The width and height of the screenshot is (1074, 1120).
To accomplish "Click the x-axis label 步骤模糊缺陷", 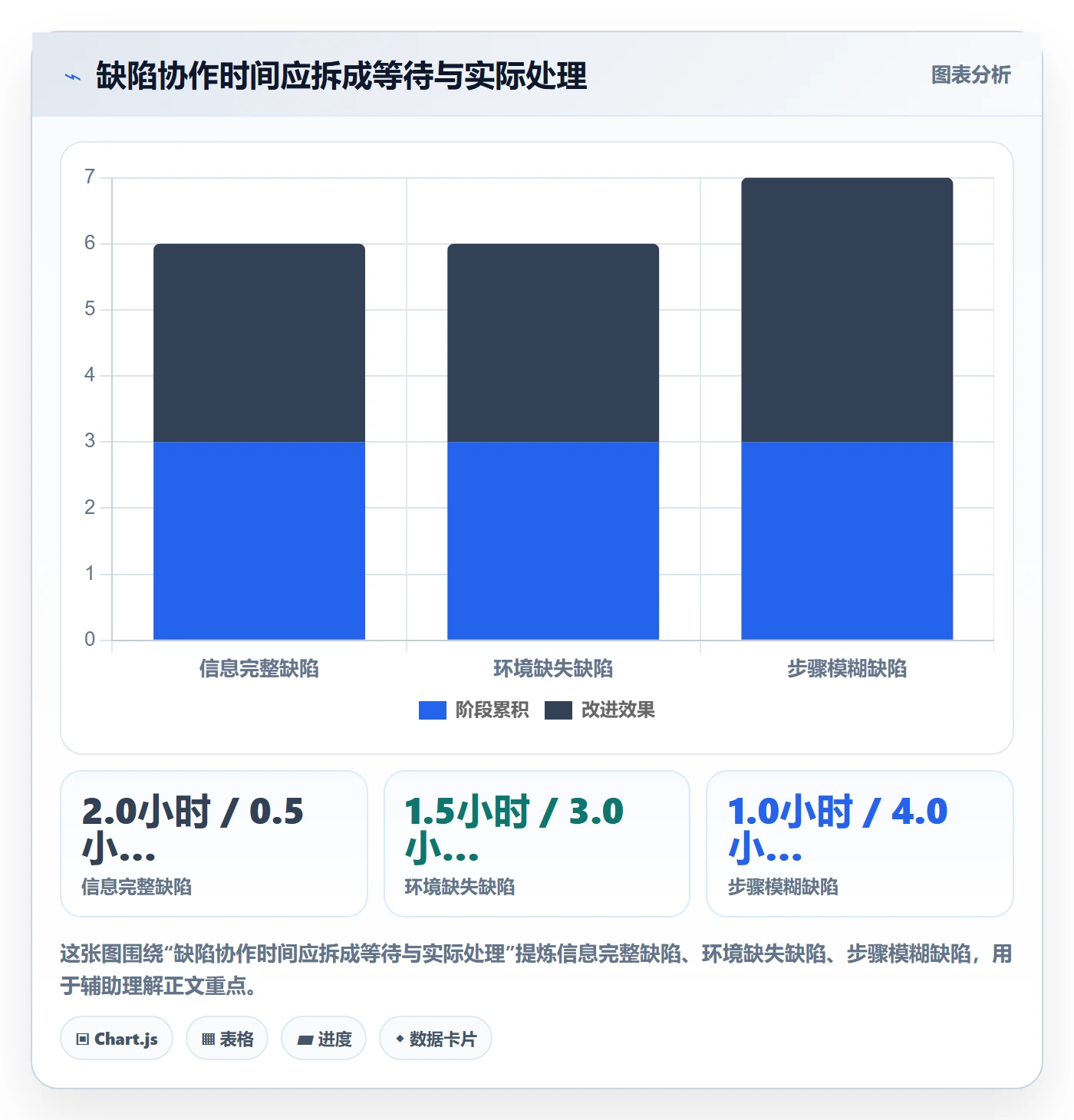I will click(847, 669).
